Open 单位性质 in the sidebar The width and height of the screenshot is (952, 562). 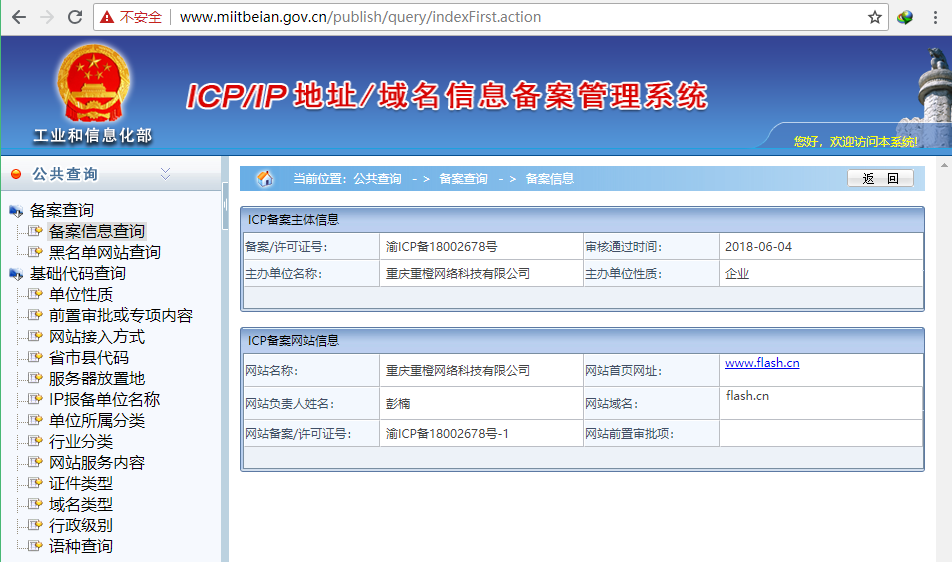coord(81,295)
